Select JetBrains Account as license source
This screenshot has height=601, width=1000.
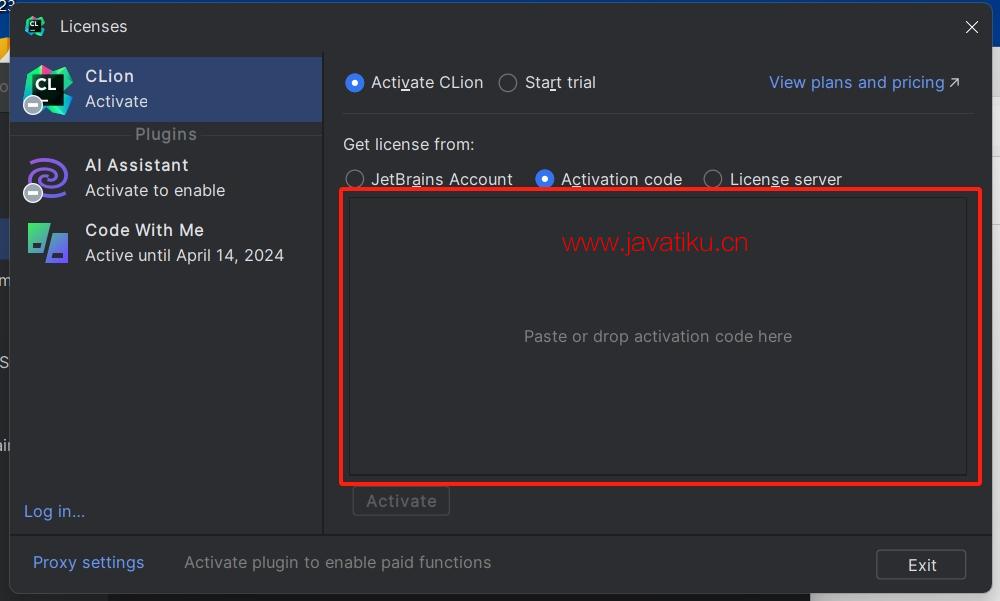coord(355,179)
